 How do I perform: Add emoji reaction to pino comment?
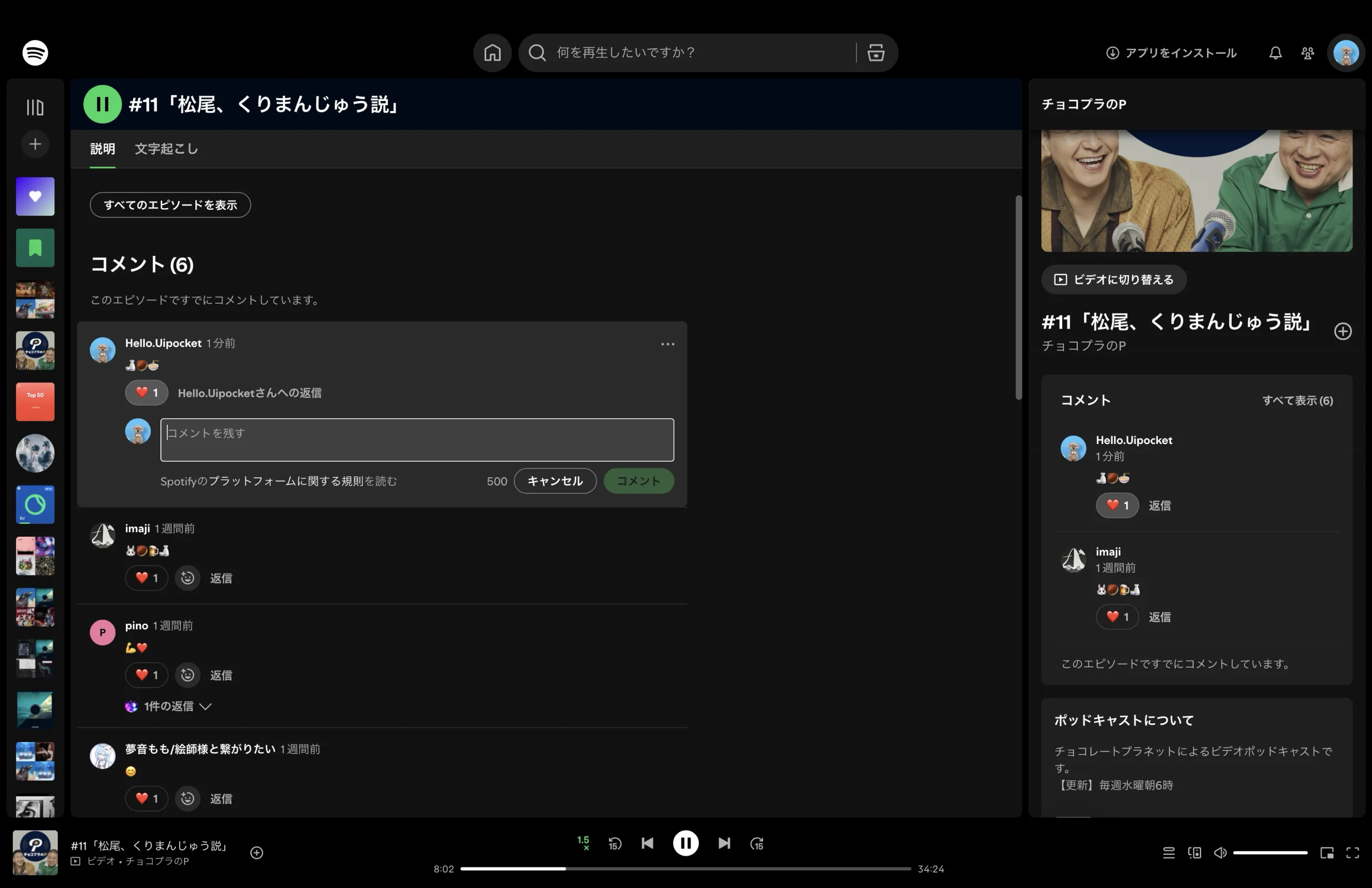[188, 675]
